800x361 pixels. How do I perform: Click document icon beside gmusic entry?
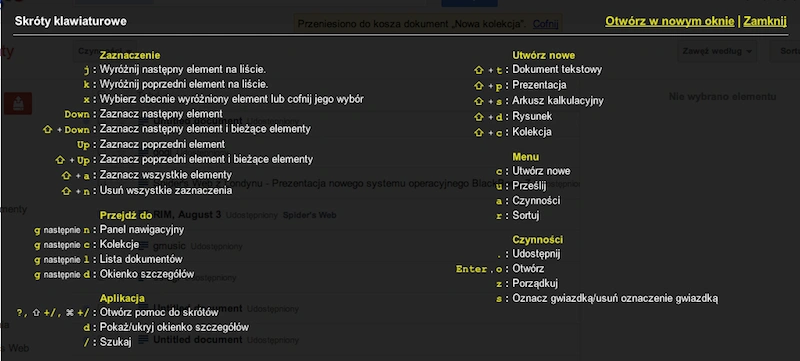pos(144,246)
